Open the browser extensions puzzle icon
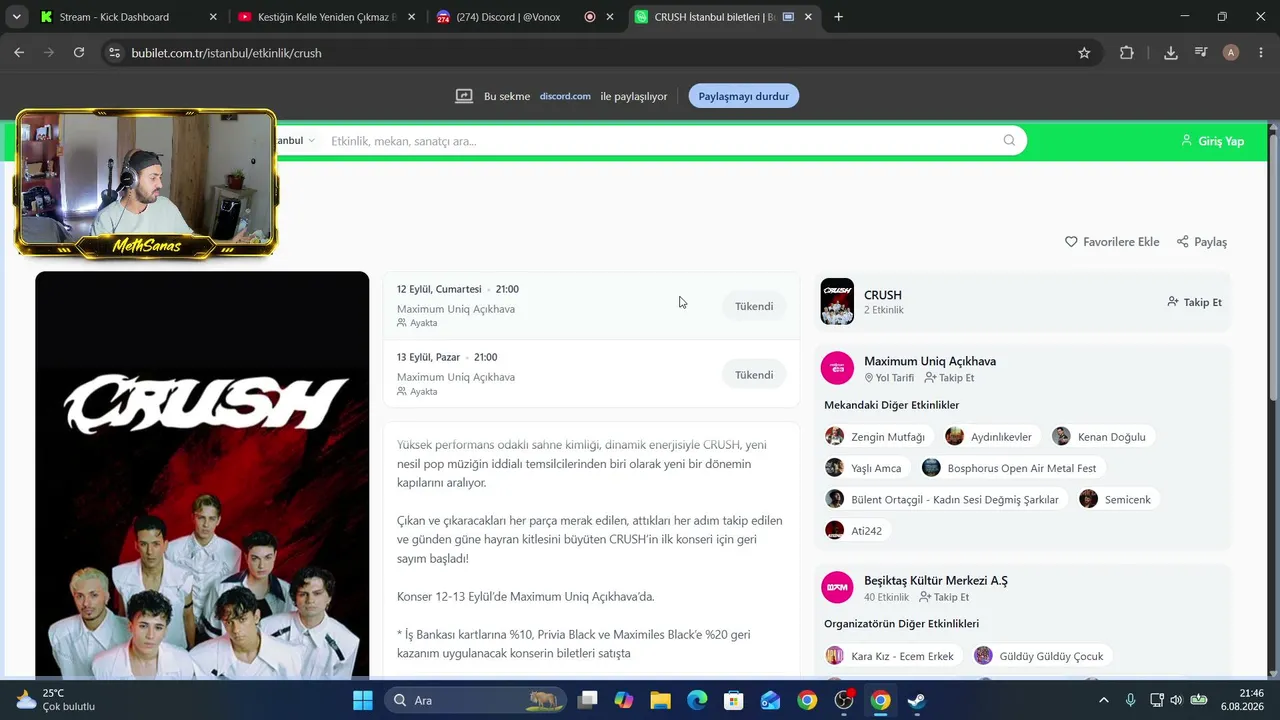Viewport: 1280px width, 720px height. point(1127,53)
